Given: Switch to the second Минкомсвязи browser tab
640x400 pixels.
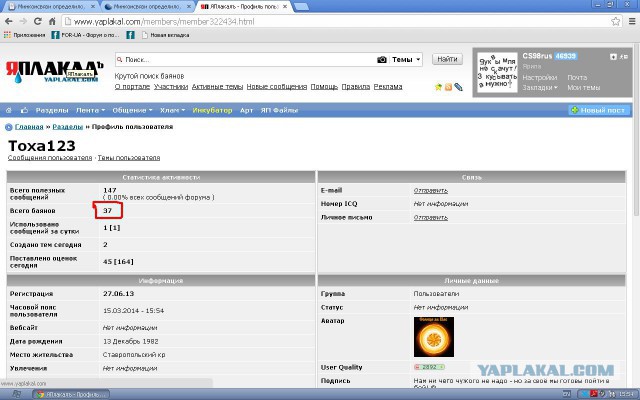Looking at the screenshot, I should 147,7.
